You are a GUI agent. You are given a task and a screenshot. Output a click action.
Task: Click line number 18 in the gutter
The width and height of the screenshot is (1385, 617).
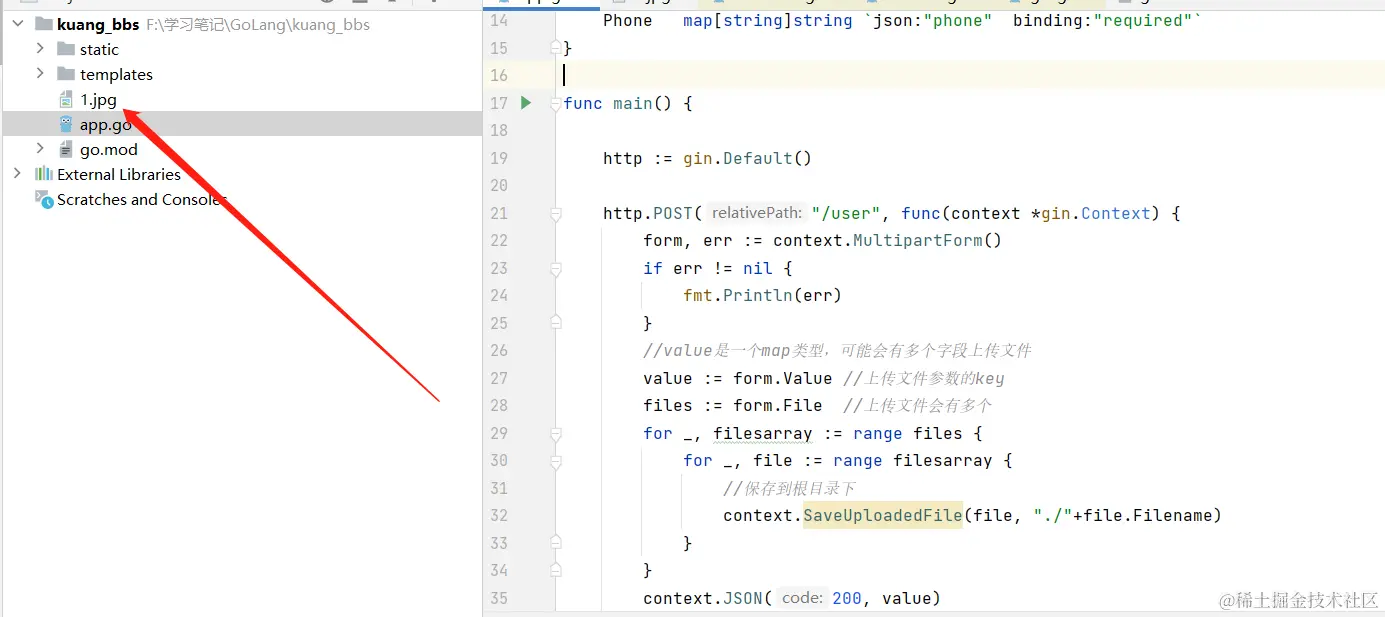[x=499, y=131]
